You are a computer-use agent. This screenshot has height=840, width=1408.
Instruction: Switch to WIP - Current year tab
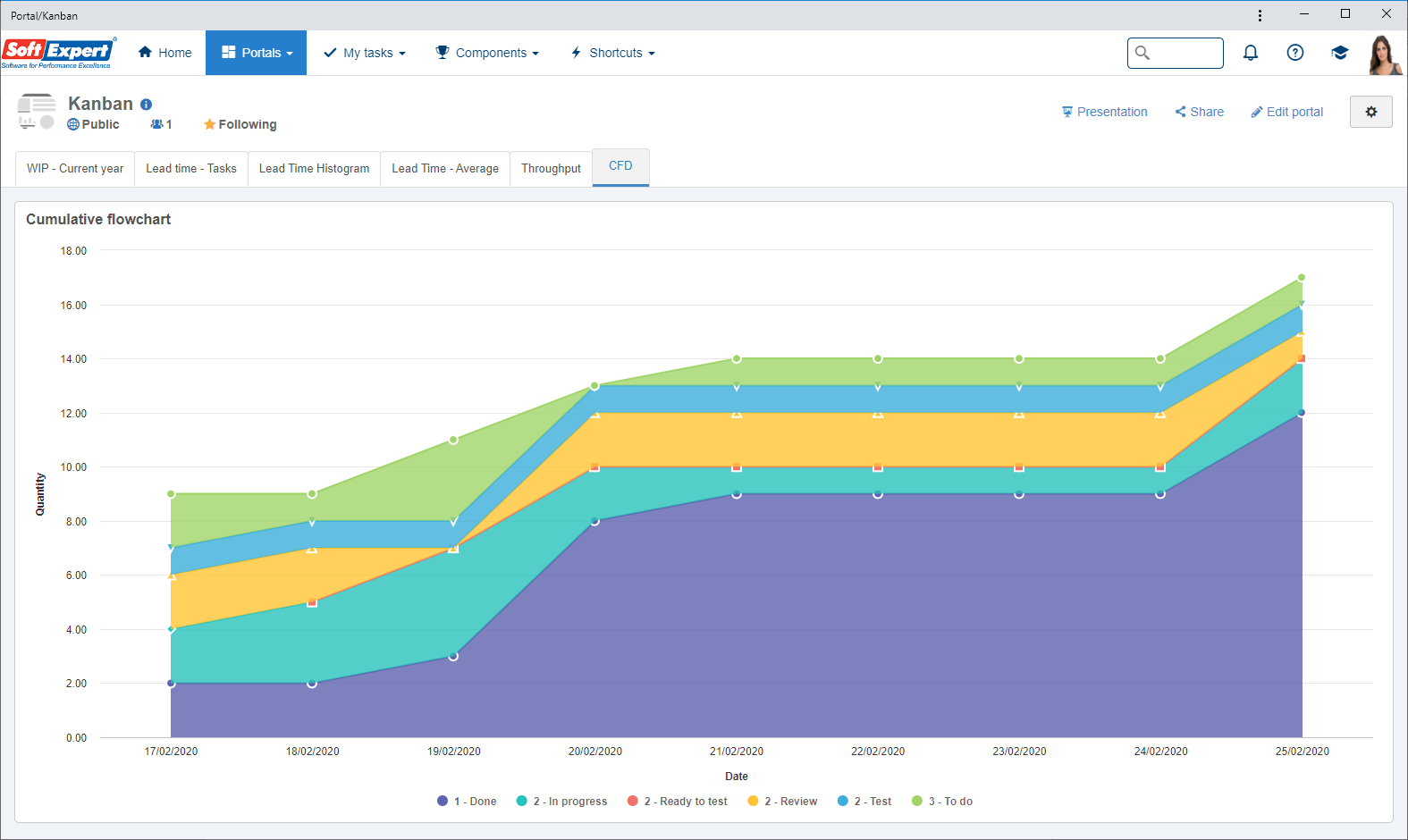[x=75, y=169]
